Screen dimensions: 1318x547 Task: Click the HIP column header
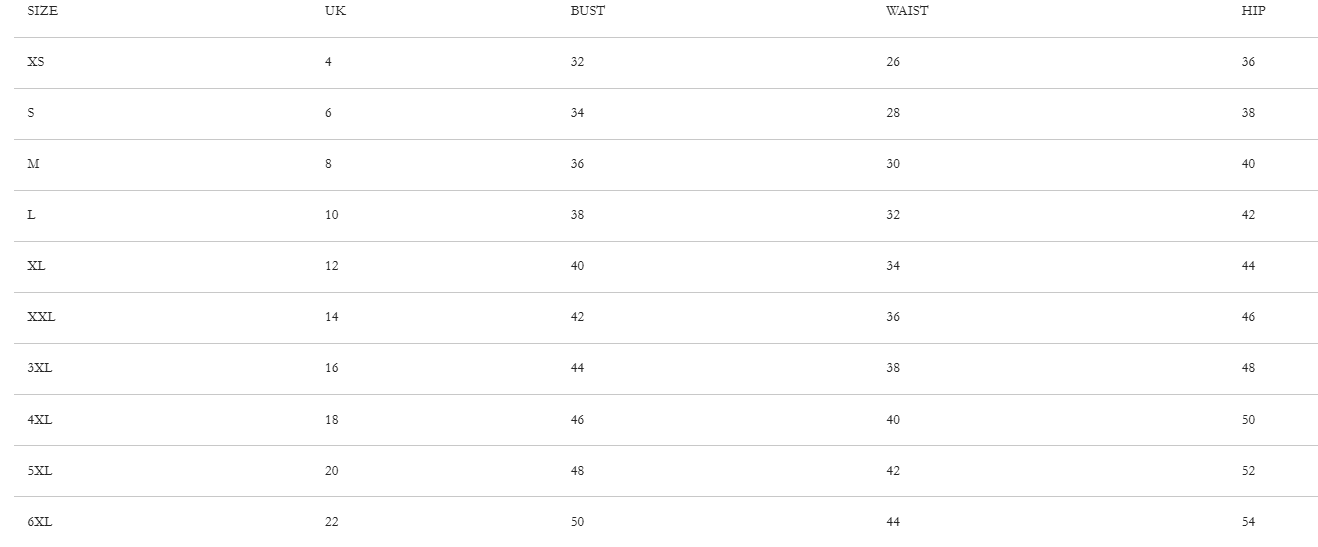1253,11
